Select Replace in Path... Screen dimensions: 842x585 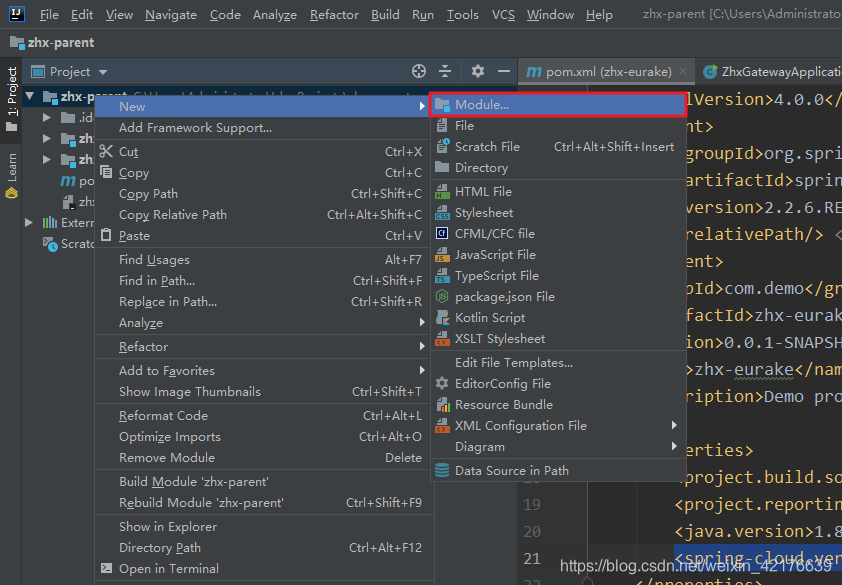[263, 302]
